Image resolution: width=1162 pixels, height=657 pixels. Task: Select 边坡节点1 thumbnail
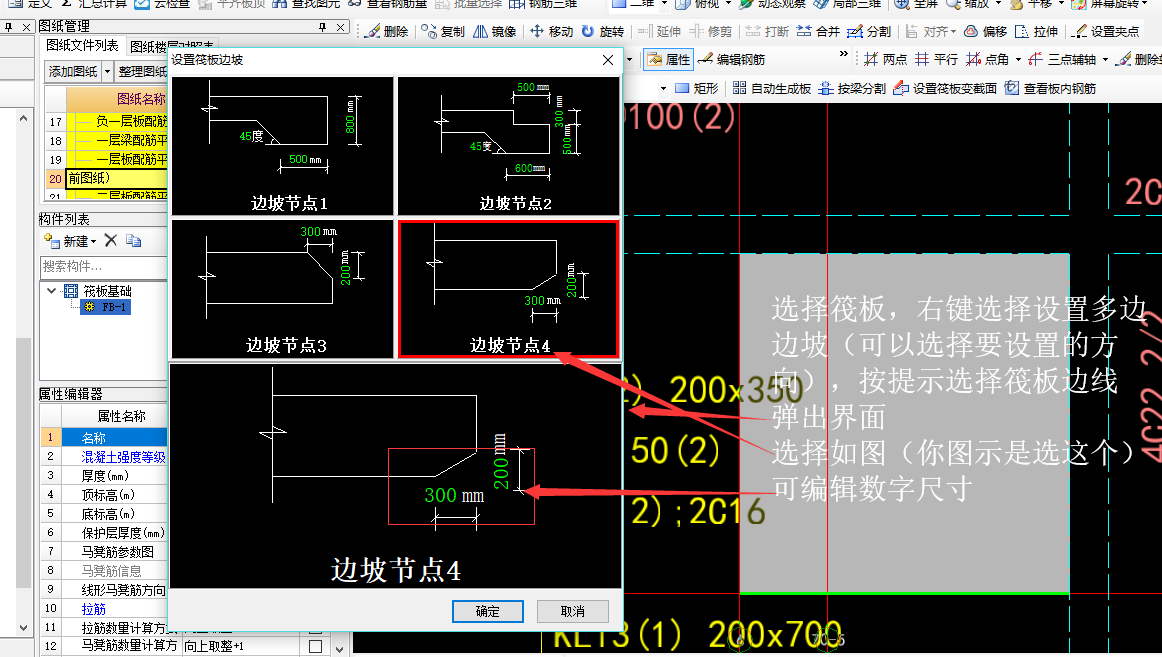pos(282,146)
